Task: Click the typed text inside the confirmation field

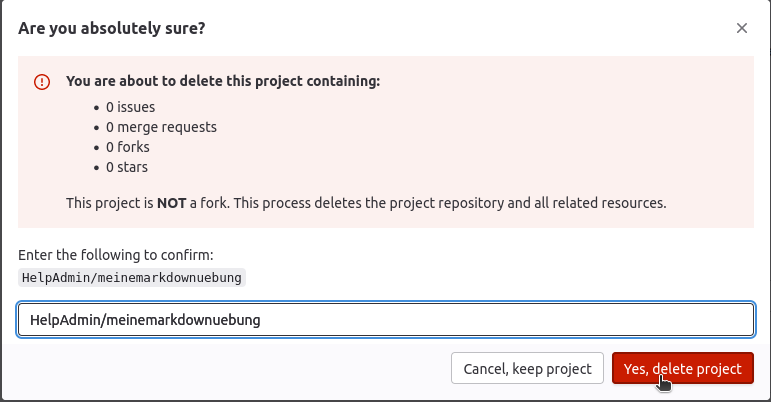Action: click(145, 320)
